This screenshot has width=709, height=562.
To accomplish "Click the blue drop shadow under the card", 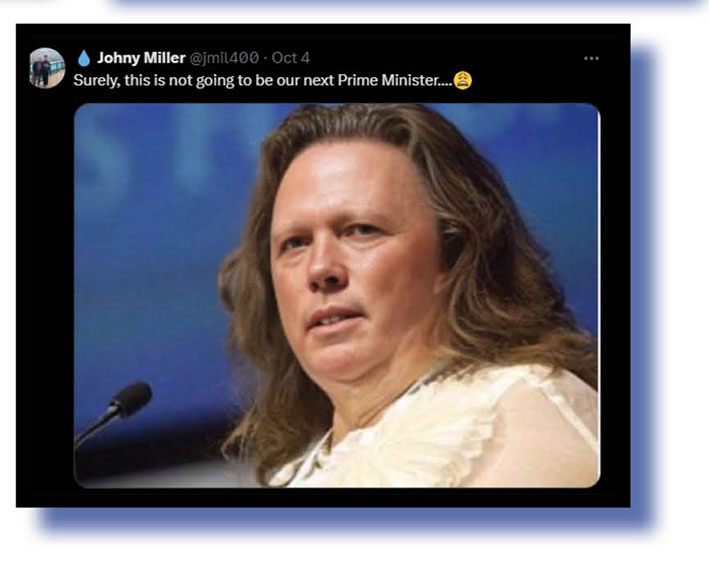I will click(x=344, y=519).
